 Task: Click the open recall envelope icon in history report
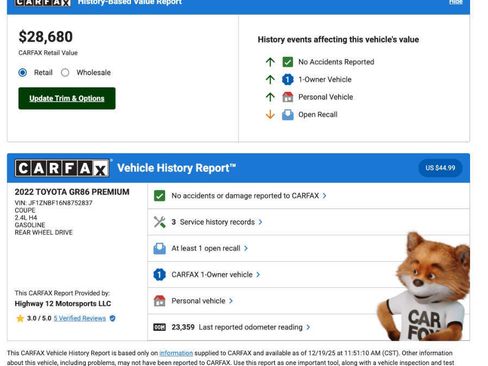tap(159, 248)
